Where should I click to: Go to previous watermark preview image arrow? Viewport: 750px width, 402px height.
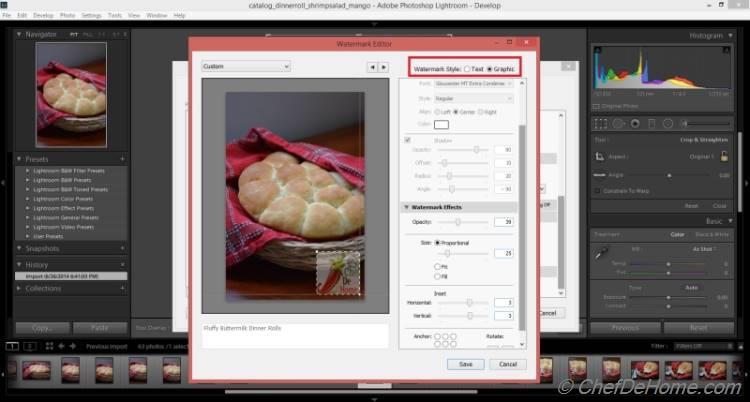[372, 67]
